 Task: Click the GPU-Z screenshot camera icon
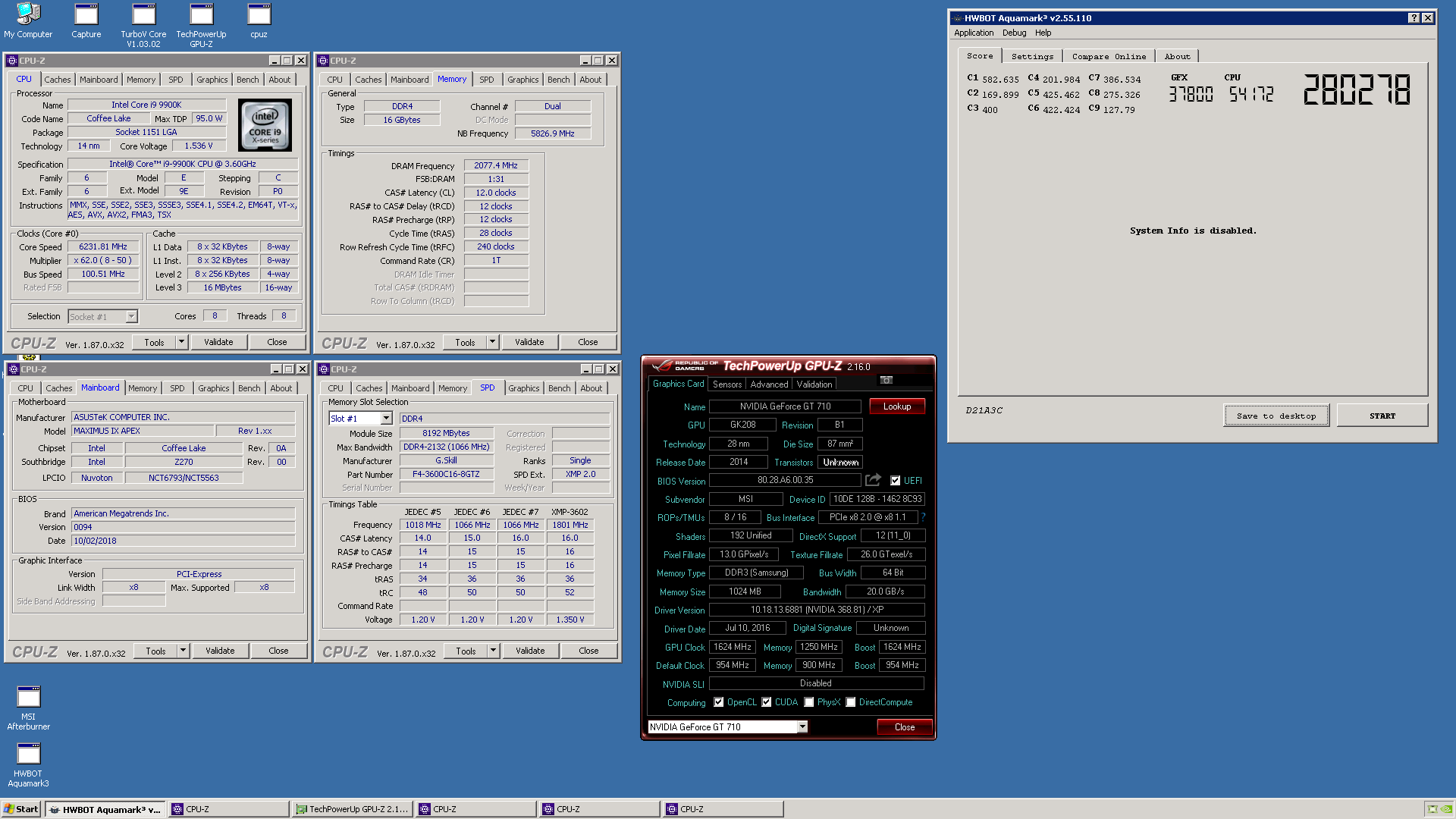coord(886,380)
